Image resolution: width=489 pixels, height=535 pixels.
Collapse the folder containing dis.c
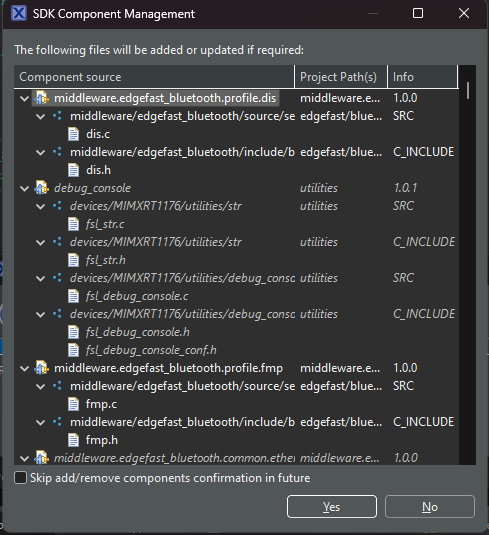[40, 117]
